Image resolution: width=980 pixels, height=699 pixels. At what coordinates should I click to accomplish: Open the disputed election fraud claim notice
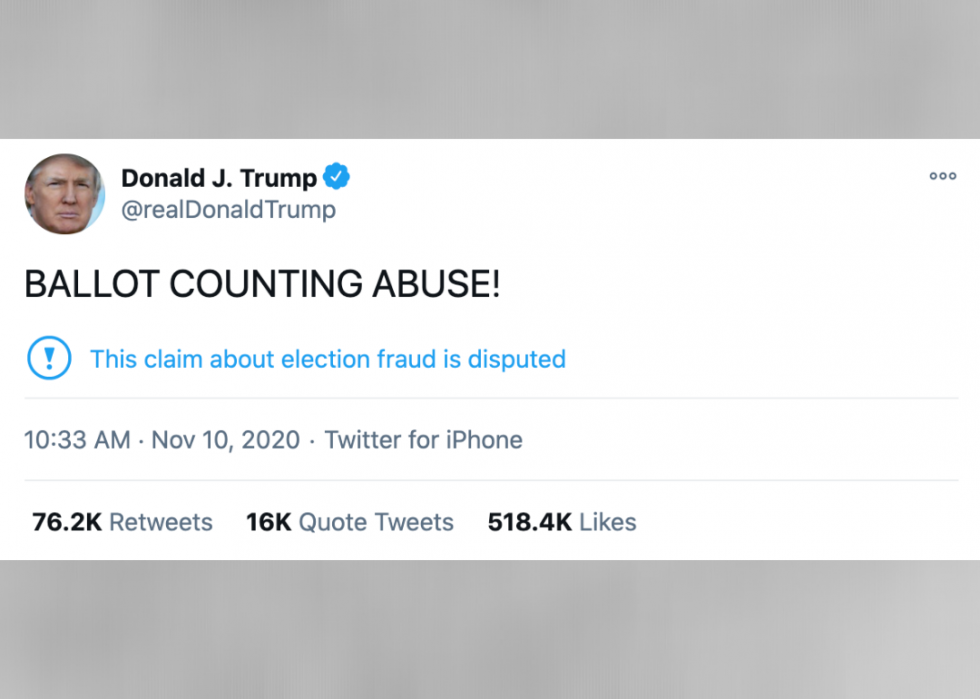click(327, 359)
